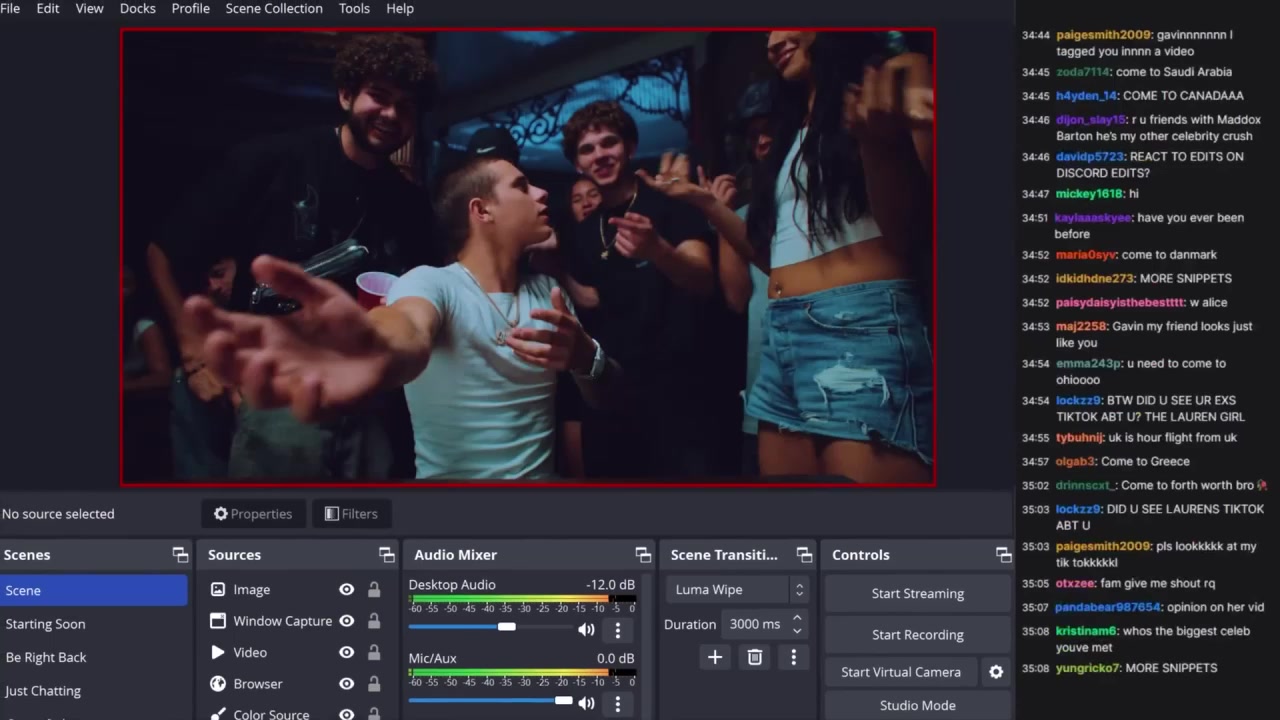The image size is (1280, 720).
Task: Open transition properties three-dot menu
Action: [x=794, y=657]
